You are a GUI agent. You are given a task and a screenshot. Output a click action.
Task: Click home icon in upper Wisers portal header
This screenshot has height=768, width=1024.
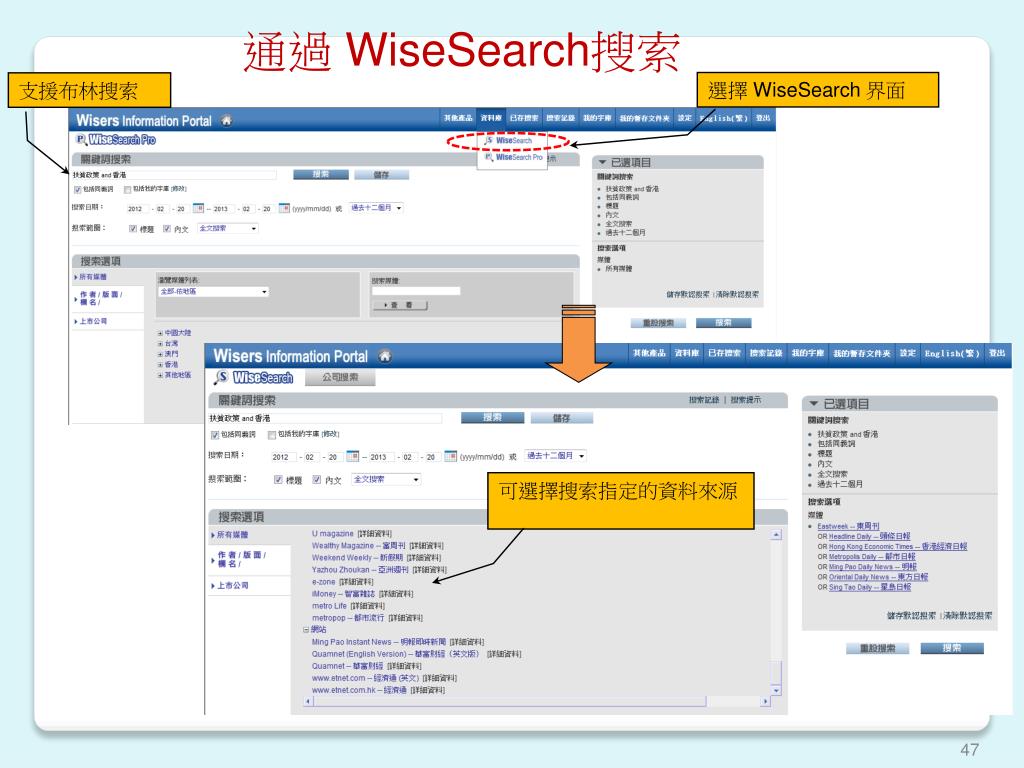tap(226, 120)
